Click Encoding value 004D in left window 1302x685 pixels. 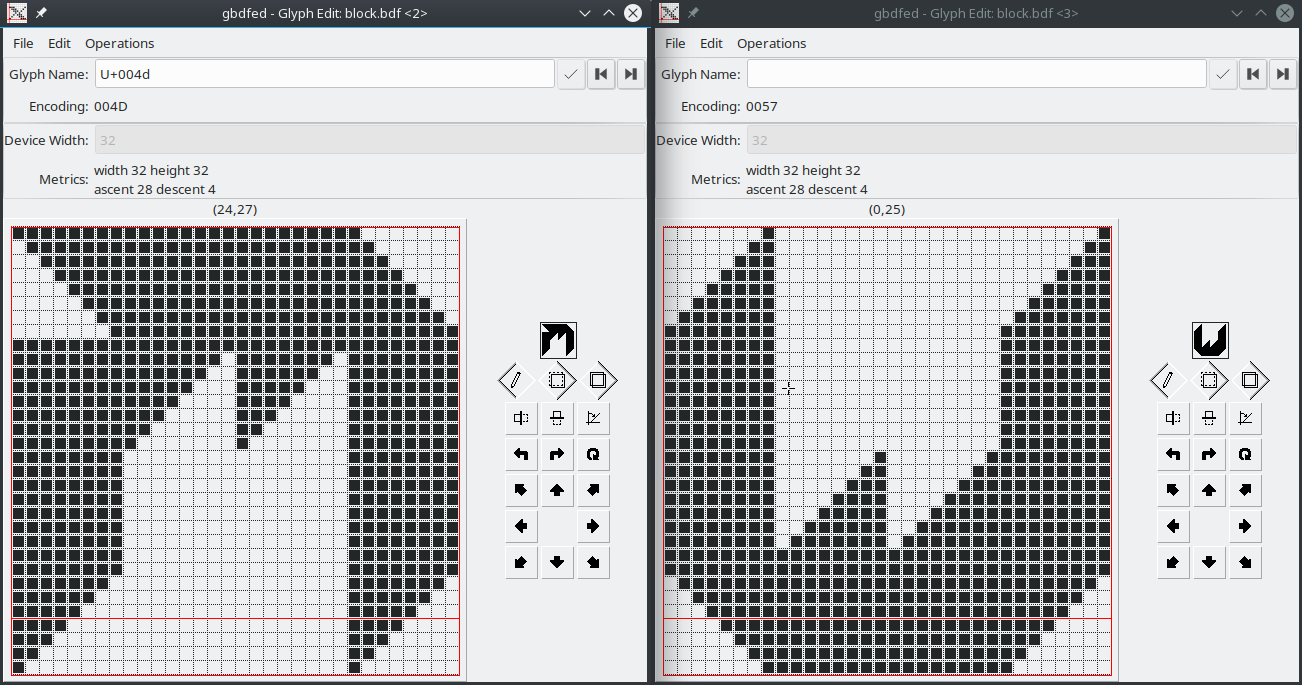pyautogui.click(x=111, y=106)
